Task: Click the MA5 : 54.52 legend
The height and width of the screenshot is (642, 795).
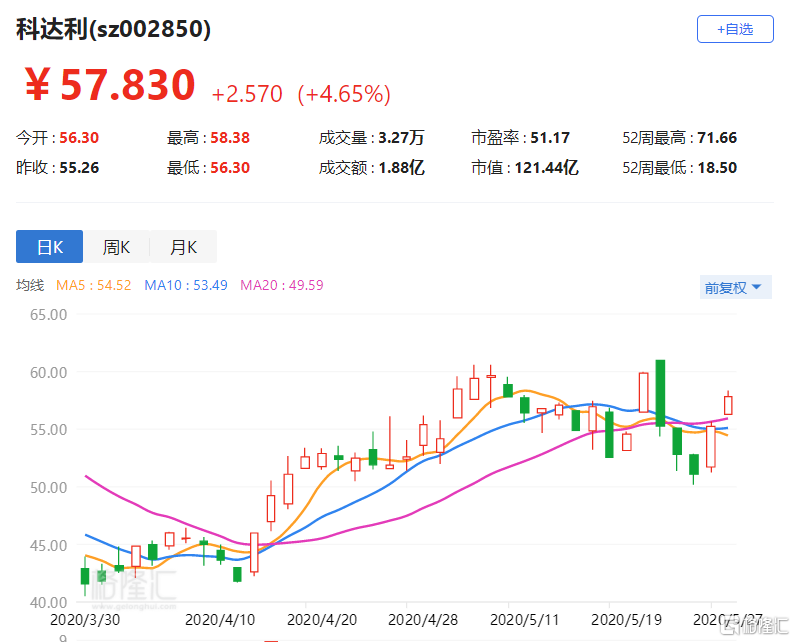Action: 93,285
